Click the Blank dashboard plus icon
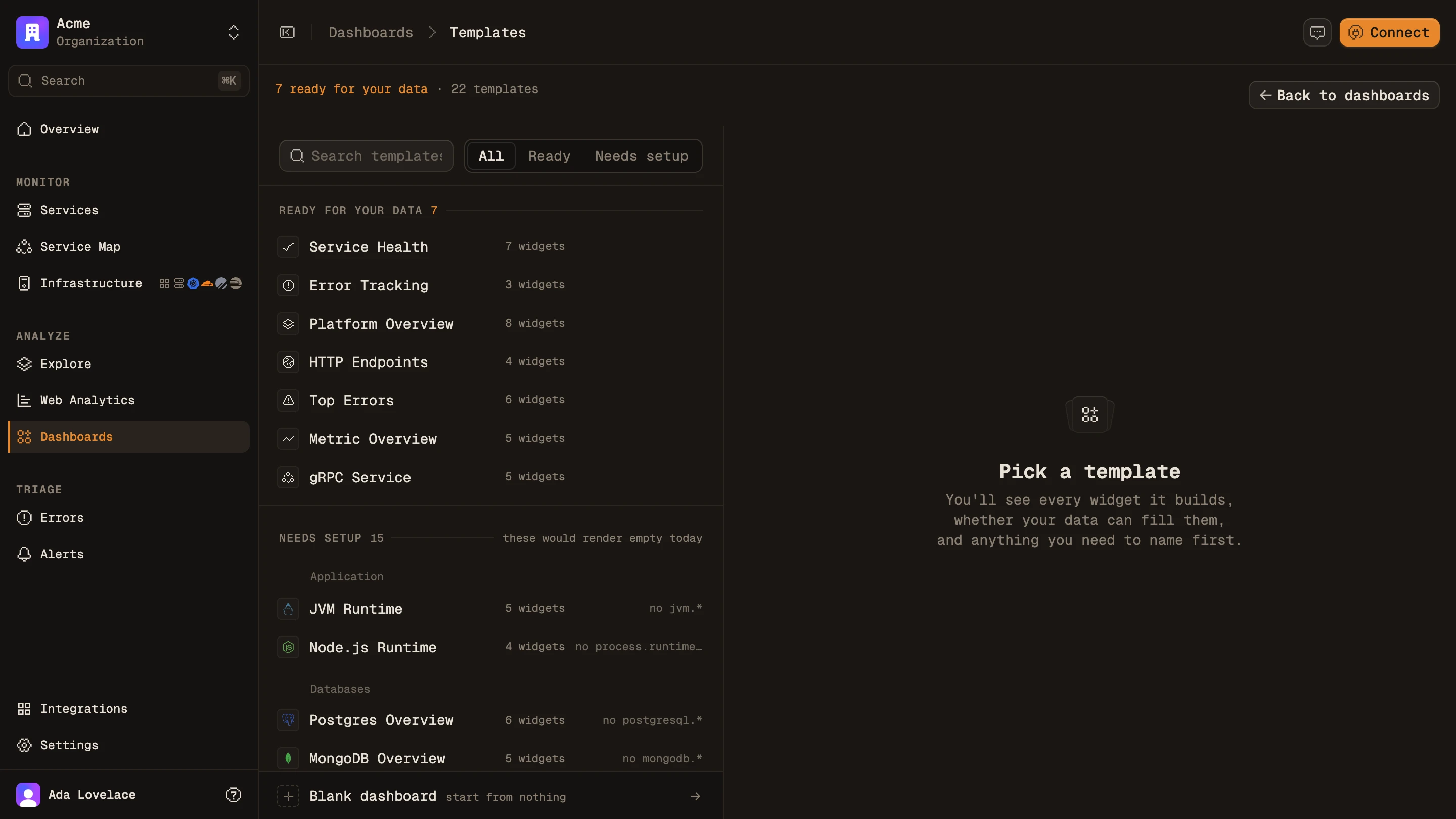Screen dimensions: 1456x819 [288, 796]
